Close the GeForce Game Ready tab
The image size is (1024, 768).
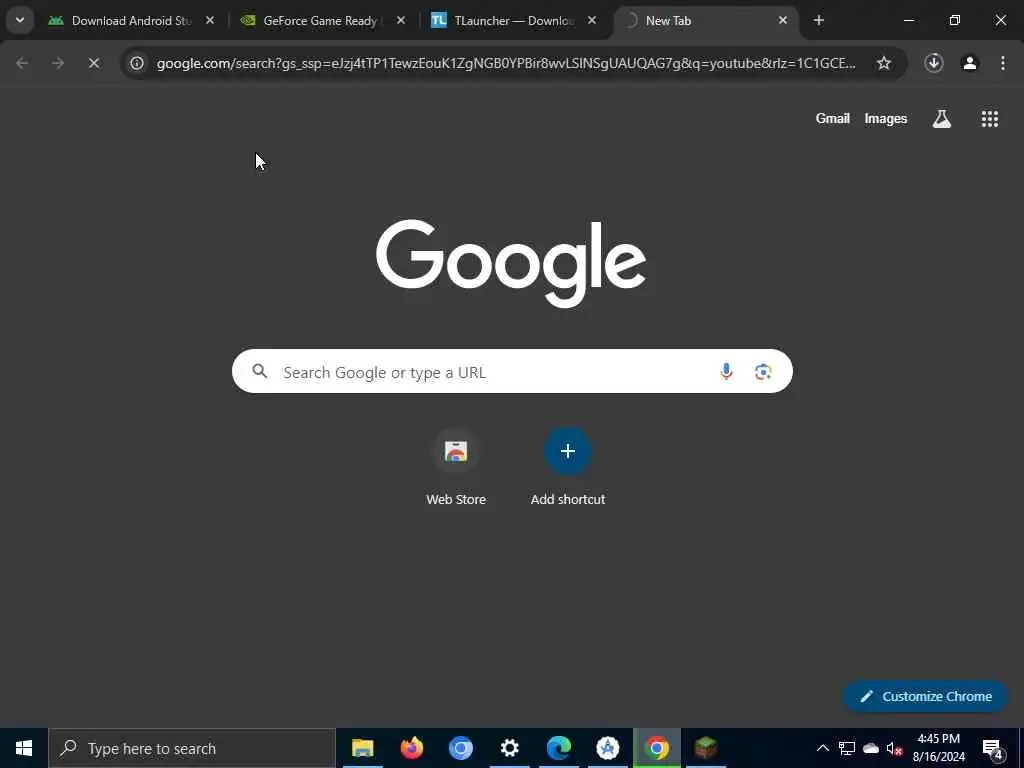pos(401,21)
